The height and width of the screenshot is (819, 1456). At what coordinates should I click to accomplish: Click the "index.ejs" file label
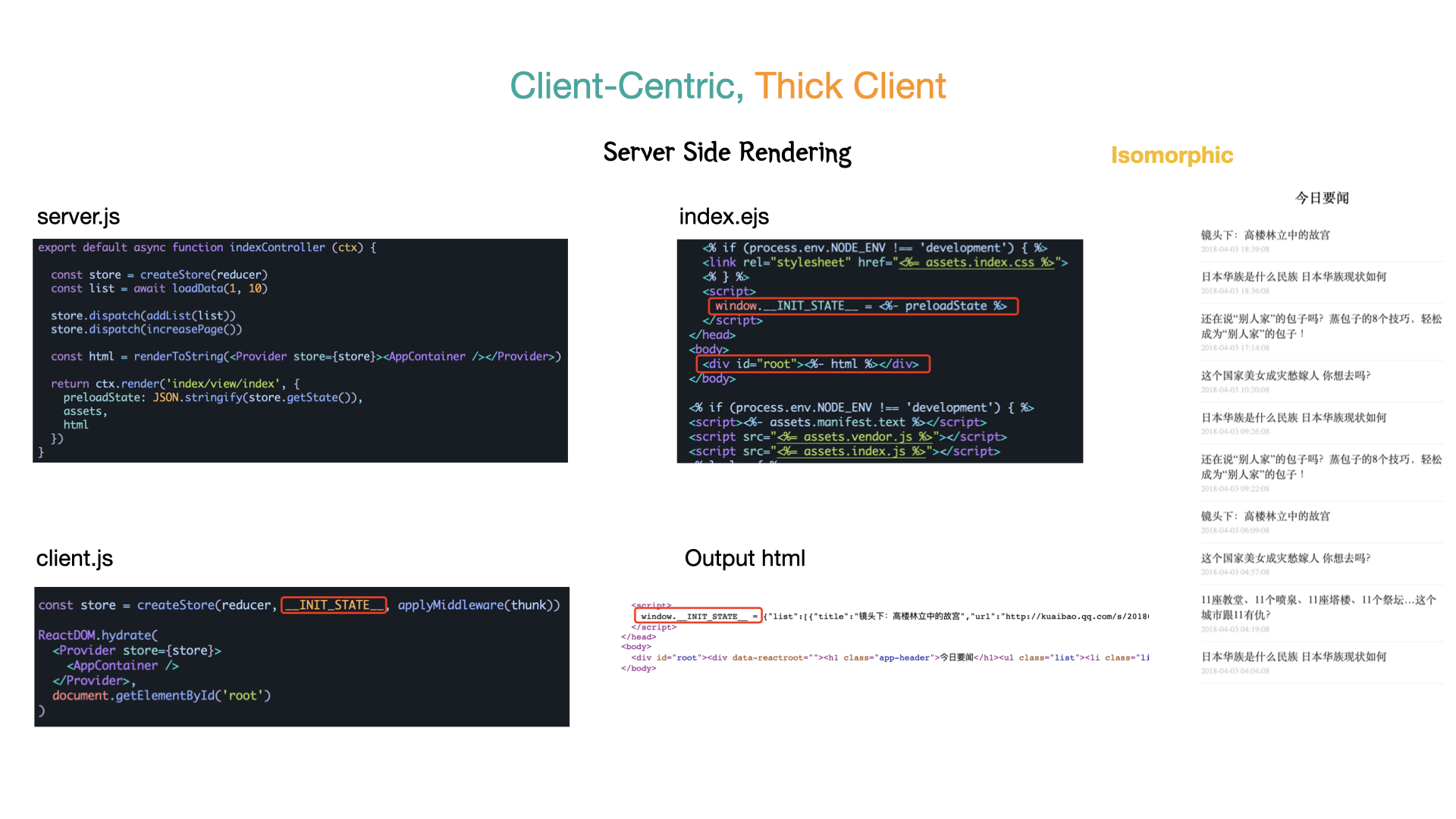pos(724,217)
